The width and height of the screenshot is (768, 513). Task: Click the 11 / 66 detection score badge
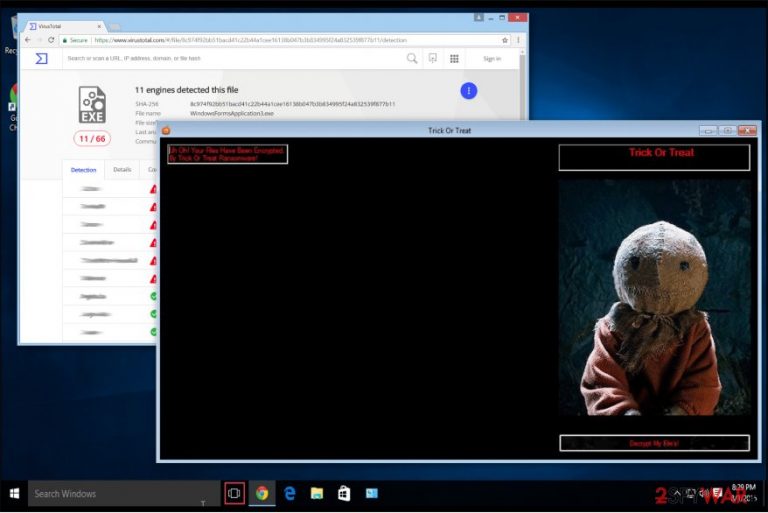tap(92, 139)
